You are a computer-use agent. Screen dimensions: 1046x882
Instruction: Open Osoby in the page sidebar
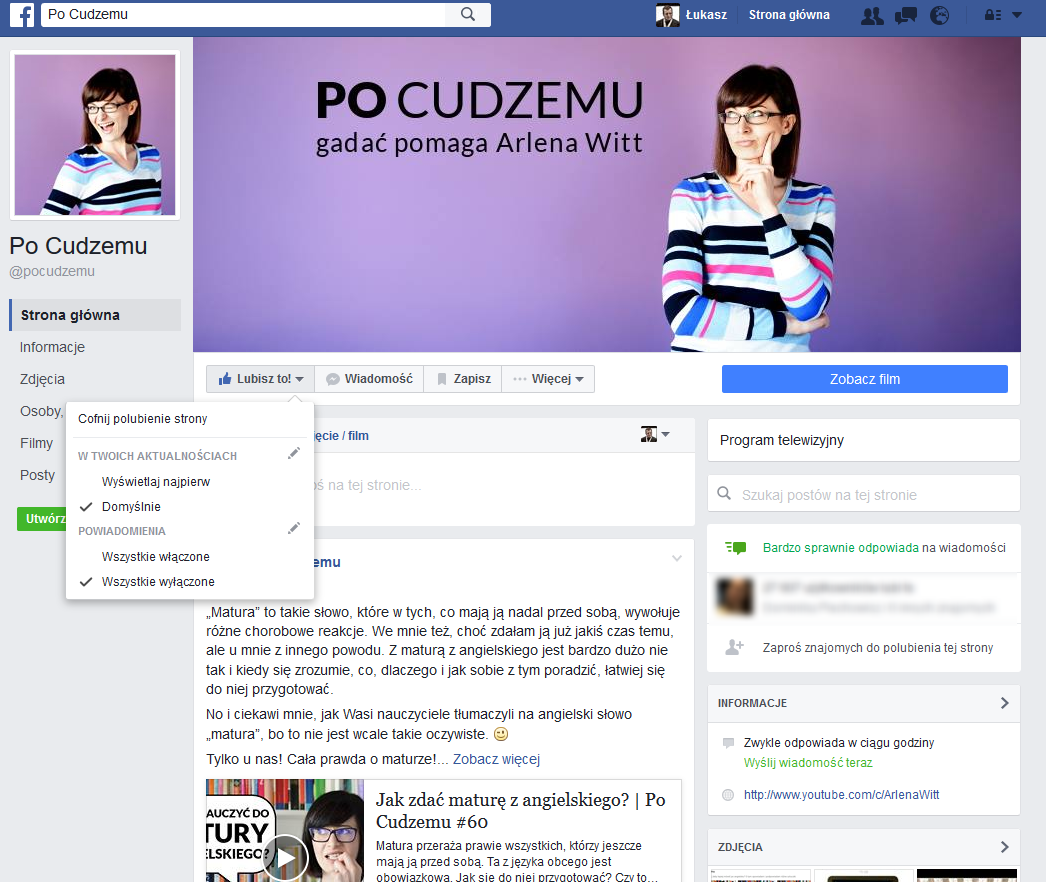[41, 411]
